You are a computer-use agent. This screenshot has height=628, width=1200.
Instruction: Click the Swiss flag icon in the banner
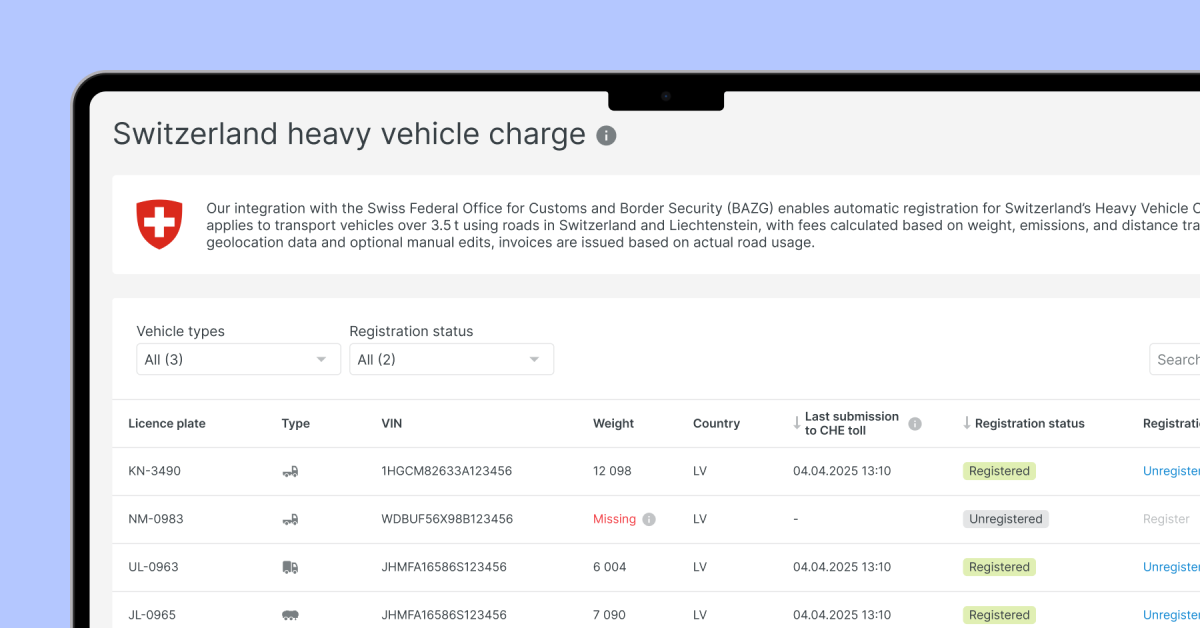click(159, 224)
